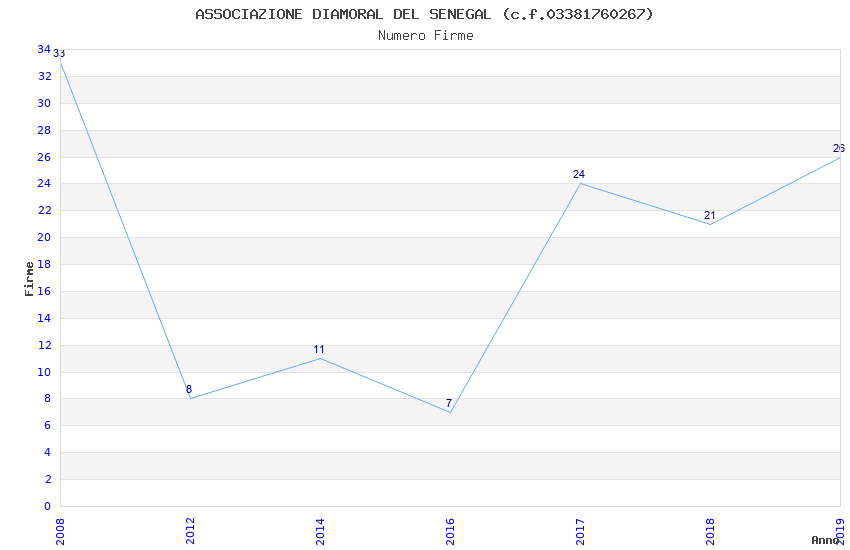Click x-axis year 2017
This screenshot has height=550, width=850.
580,532
